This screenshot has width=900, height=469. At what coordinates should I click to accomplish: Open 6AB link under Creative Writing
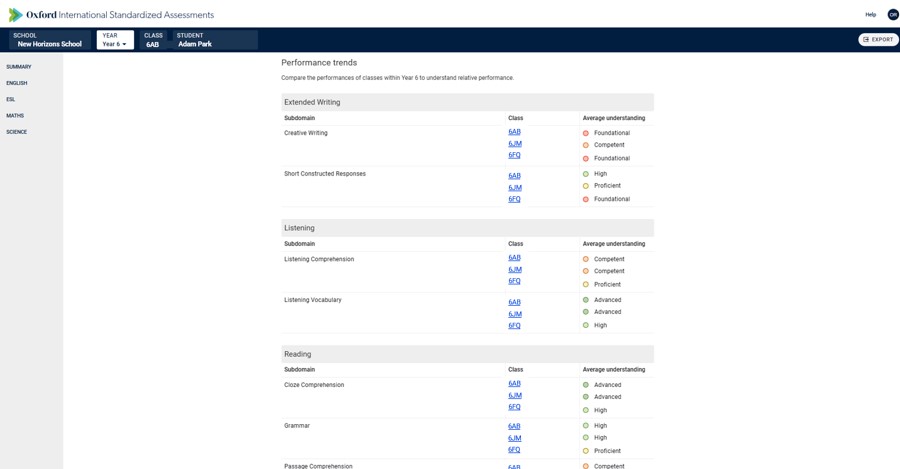514,132
